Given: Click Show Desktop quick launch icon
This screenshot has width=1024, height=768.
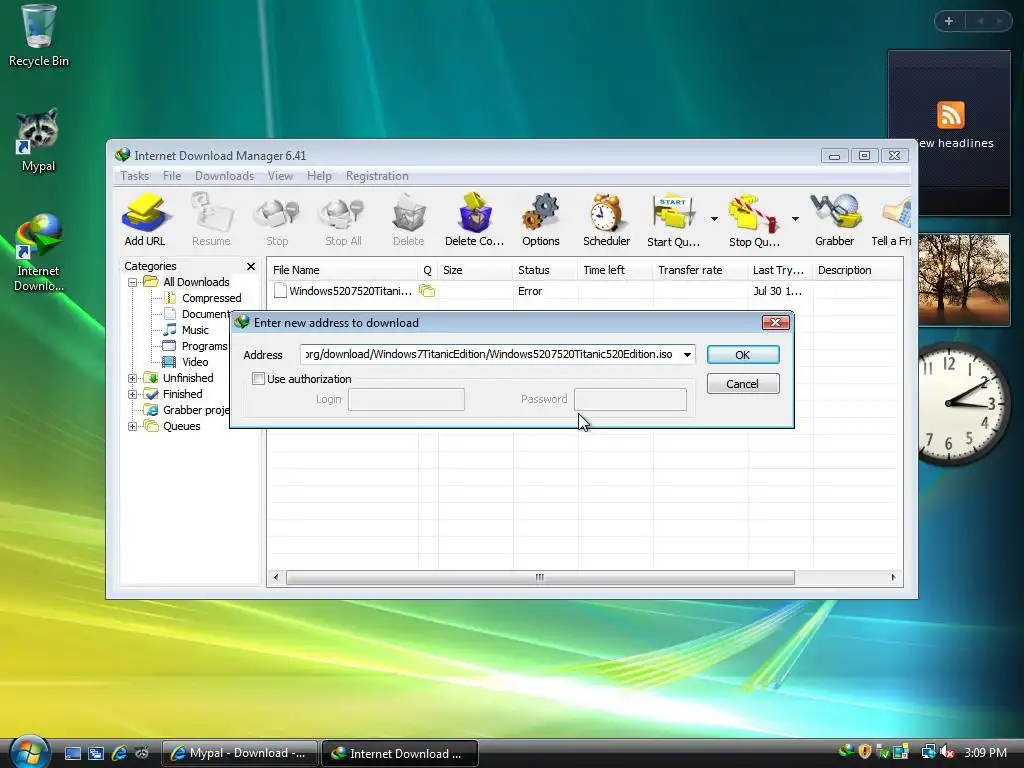Looking at the screenshot, I should tap(72, 753).
